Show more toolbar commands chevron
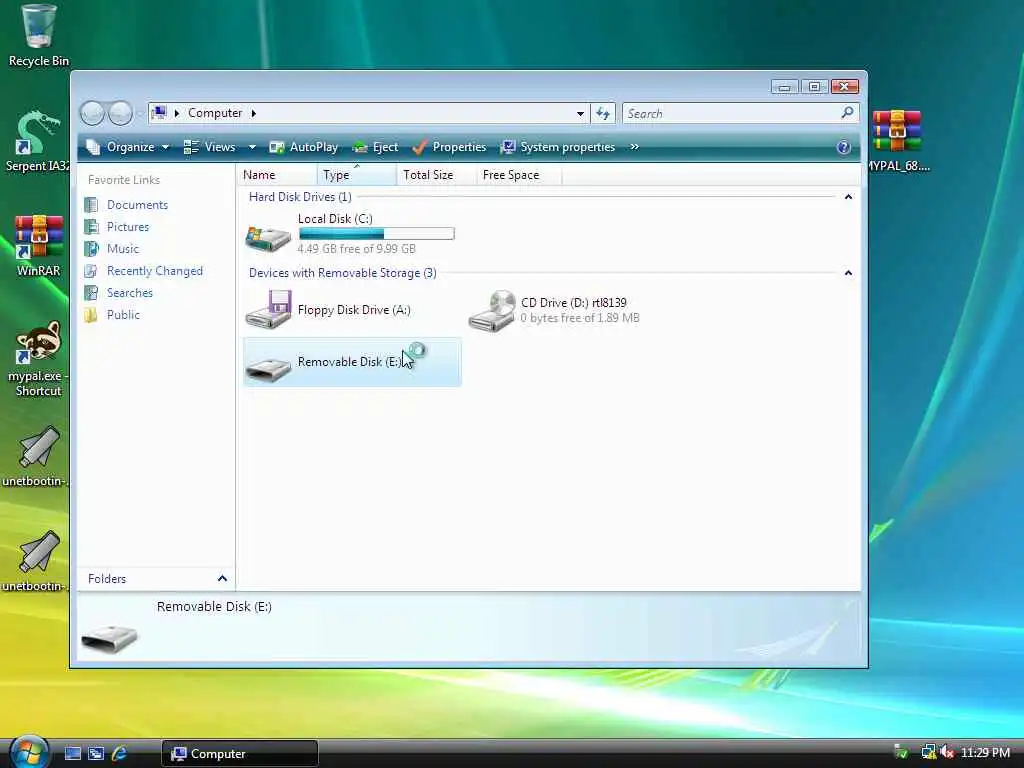This screenshot has height=768, width=1024. coord(634,147)
